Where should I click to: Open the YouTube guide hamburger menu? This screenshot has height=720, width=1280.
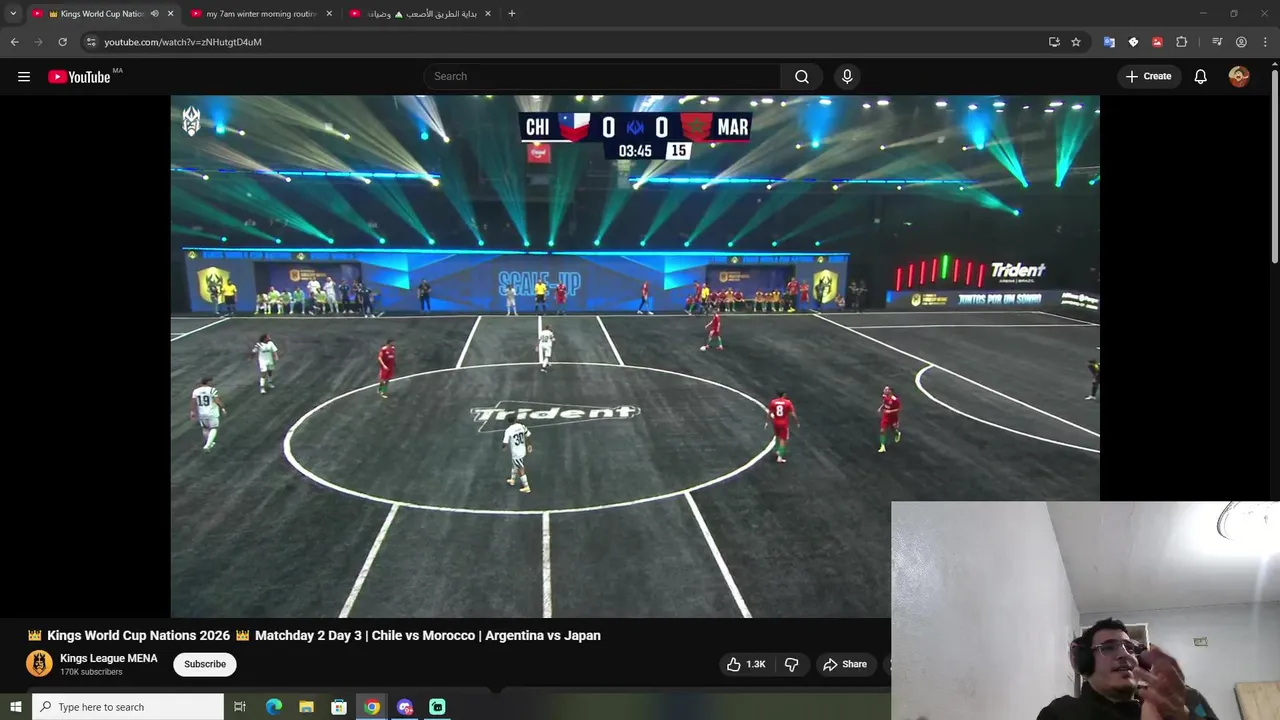[x=24, y=76]
